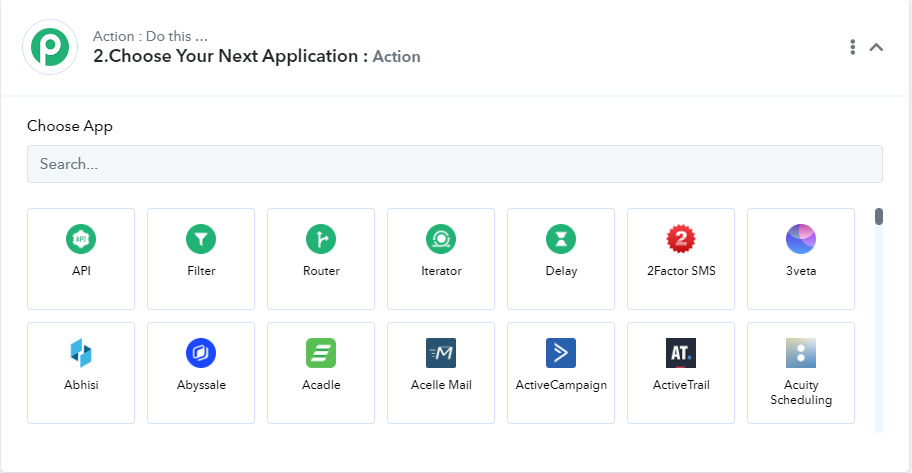The width and height of the screenshot is (912, 473).
Task: Click the 'Action : Do this ...' text
Action: (150, 36)
